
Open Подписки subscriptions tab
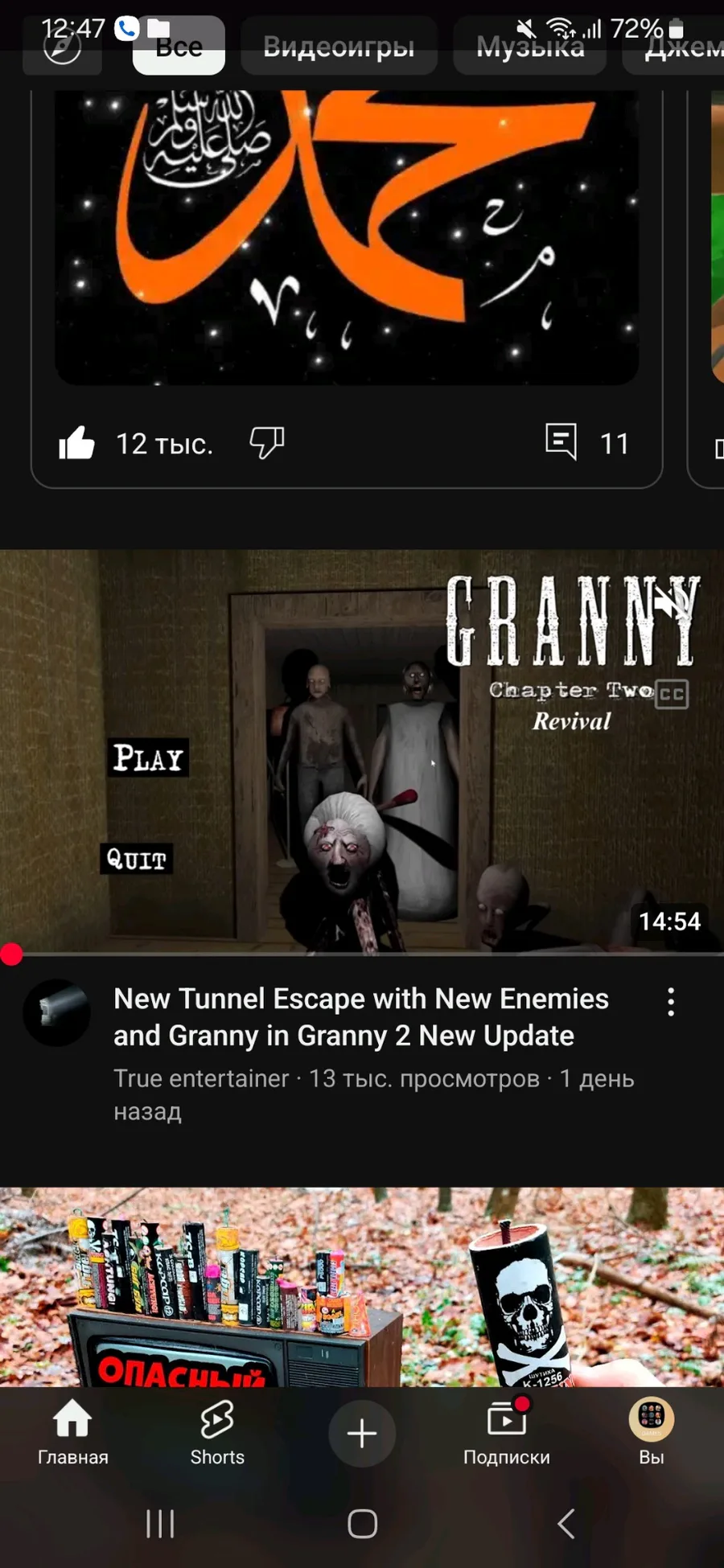[x=507, y=1433]
